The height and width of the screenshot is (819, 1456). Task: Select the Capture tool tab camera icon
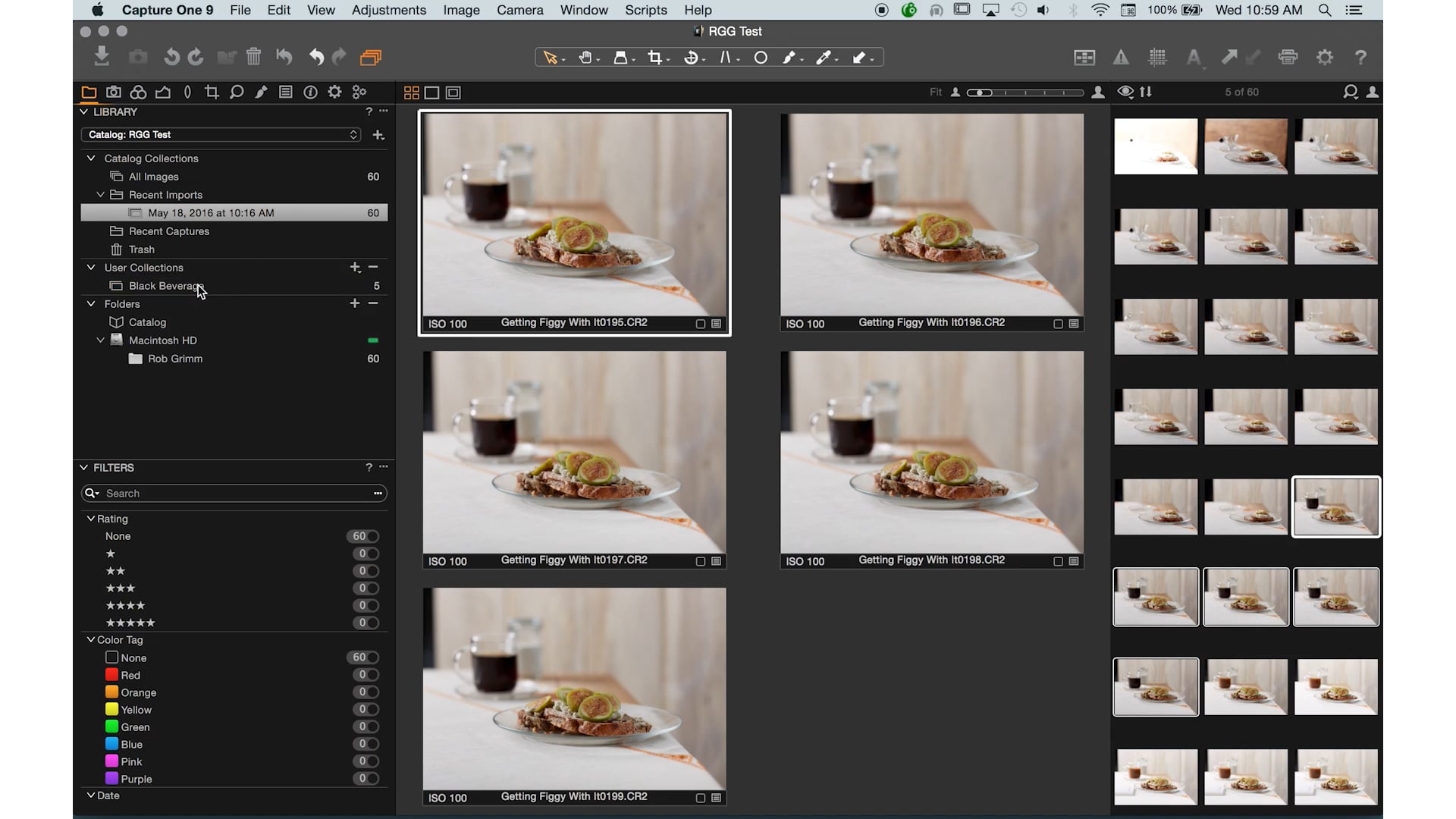coord(113,92)
